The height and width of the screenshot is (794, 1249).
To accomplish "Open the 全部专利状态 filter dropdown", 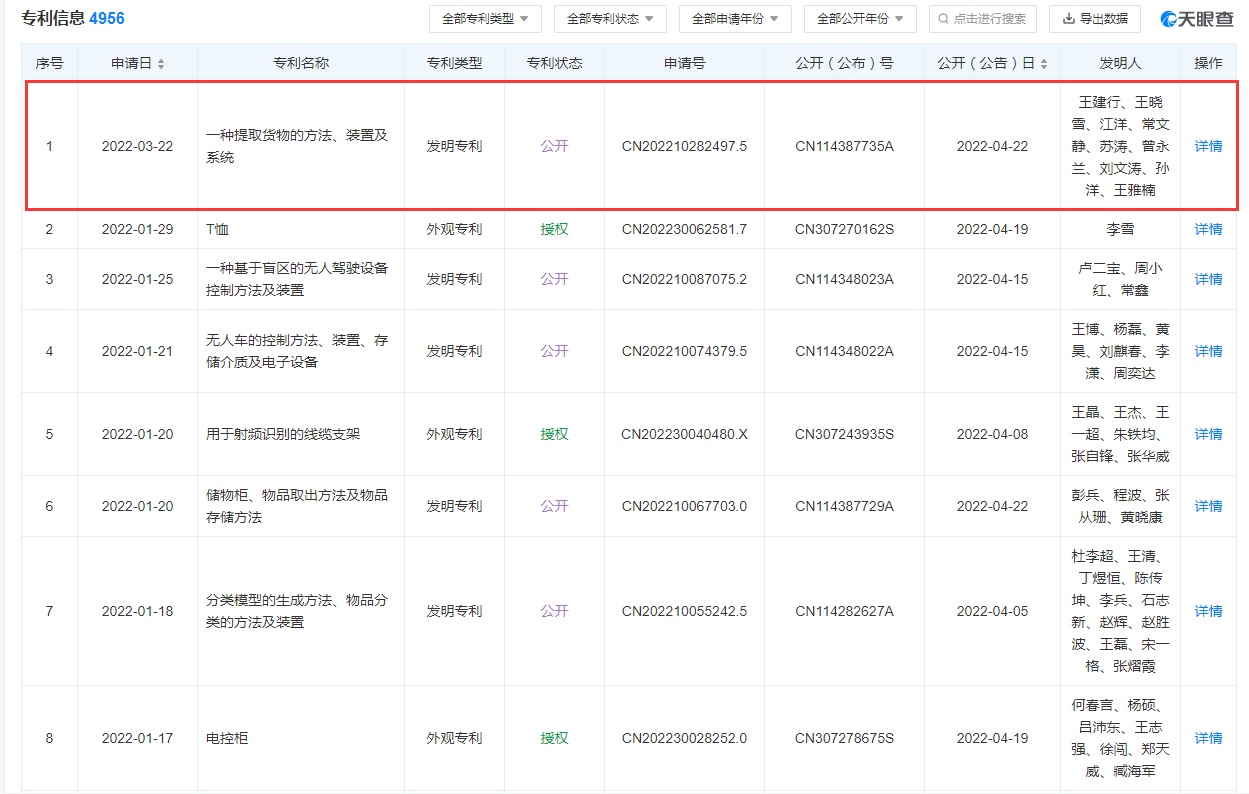I will 610,19.
